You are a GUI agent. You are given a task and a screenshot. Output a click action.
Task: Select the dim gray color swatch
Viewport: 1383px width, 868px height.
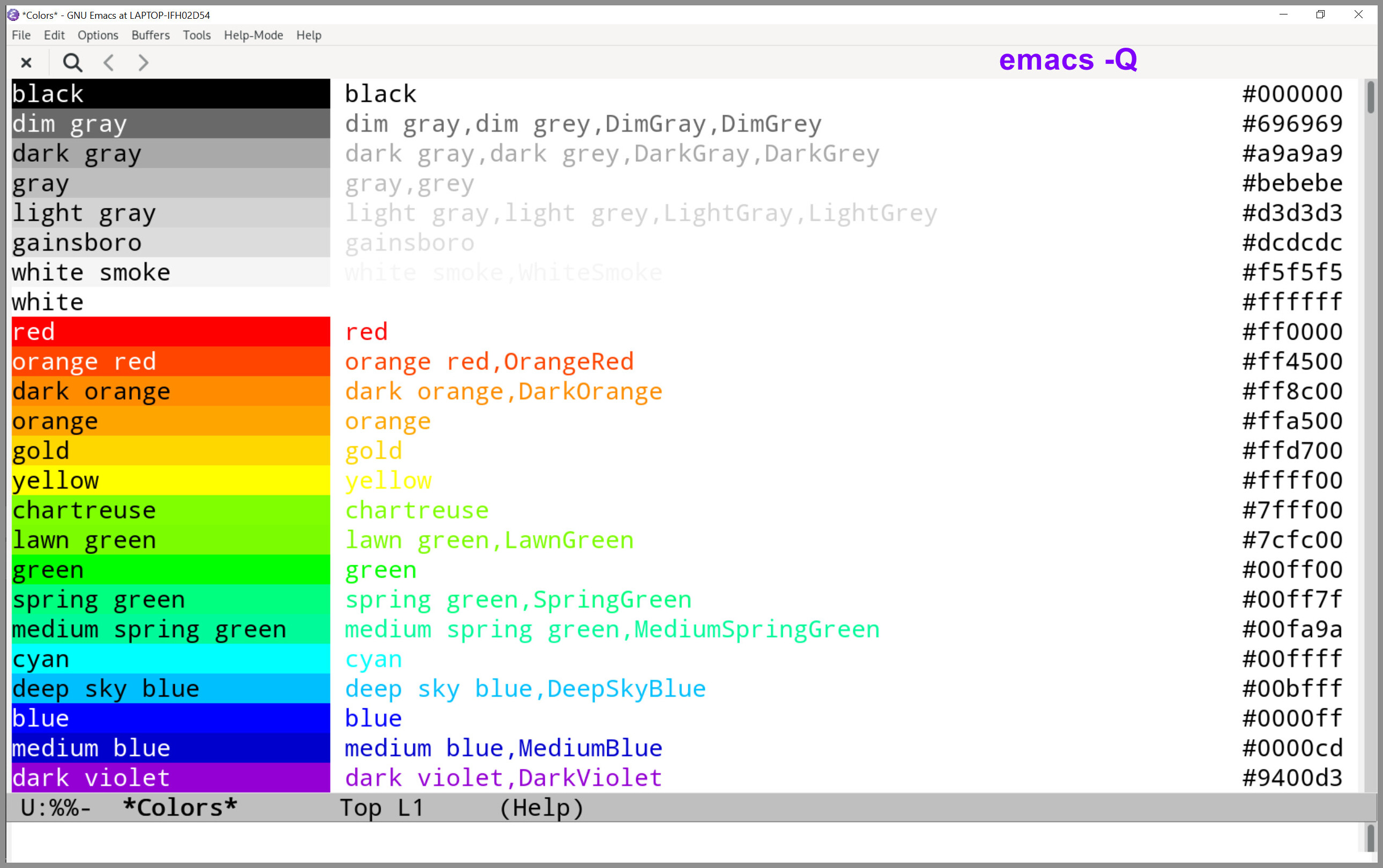pyautogui.click(x=170, y=123)
